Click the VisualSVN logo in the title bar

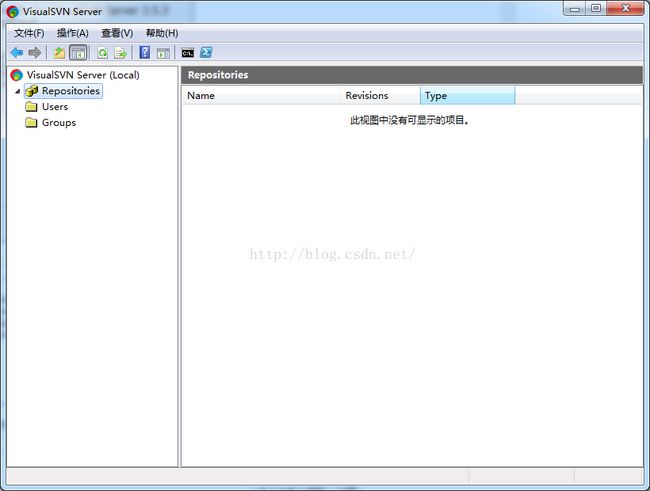tap(12, 11)
